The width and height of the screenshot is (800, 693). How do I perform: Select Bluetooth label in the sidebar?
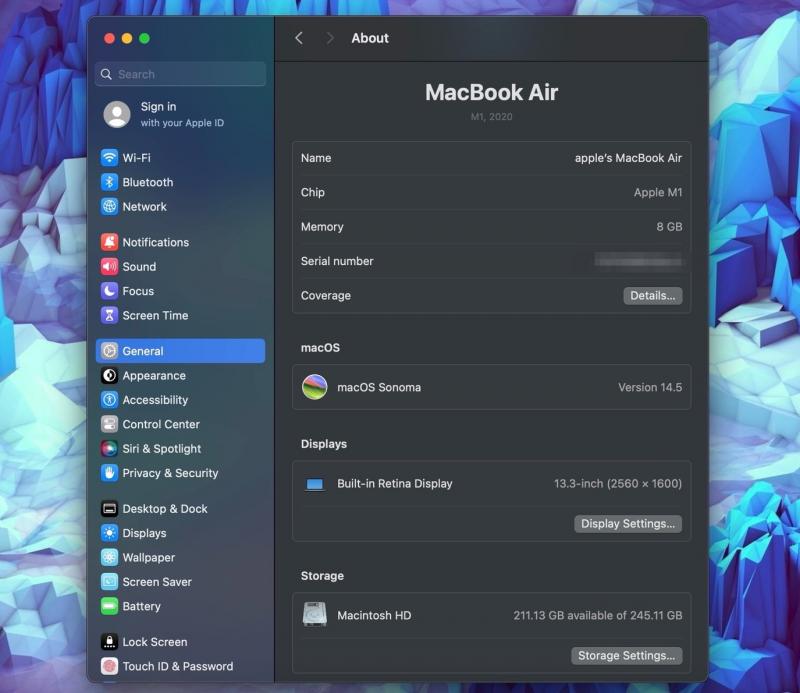[x=147, y=182]
